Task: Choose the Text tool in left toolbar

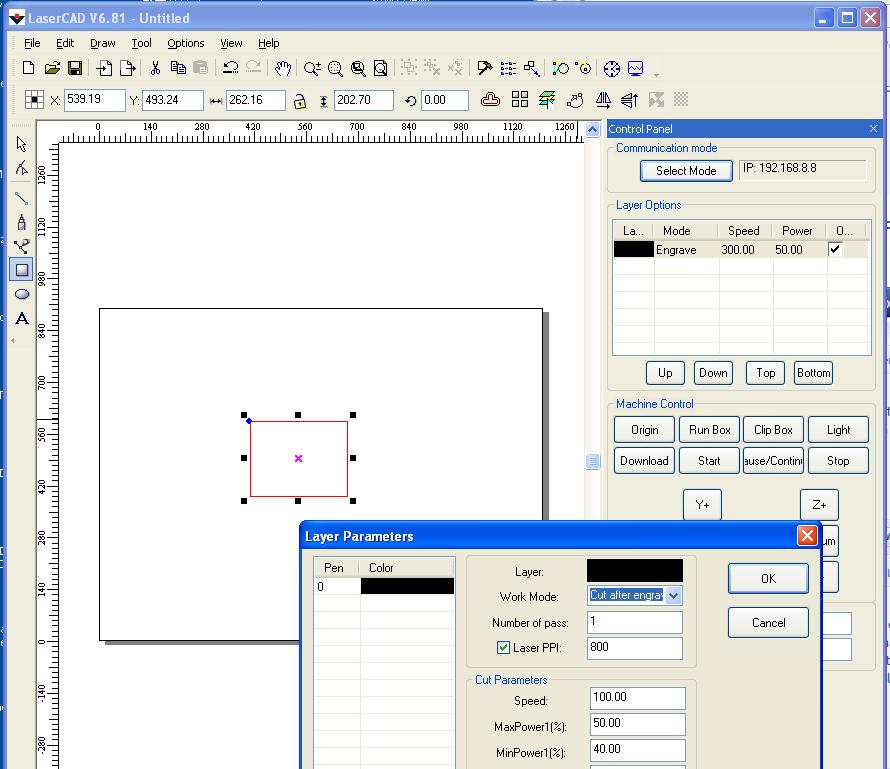Action: point(22,319)
